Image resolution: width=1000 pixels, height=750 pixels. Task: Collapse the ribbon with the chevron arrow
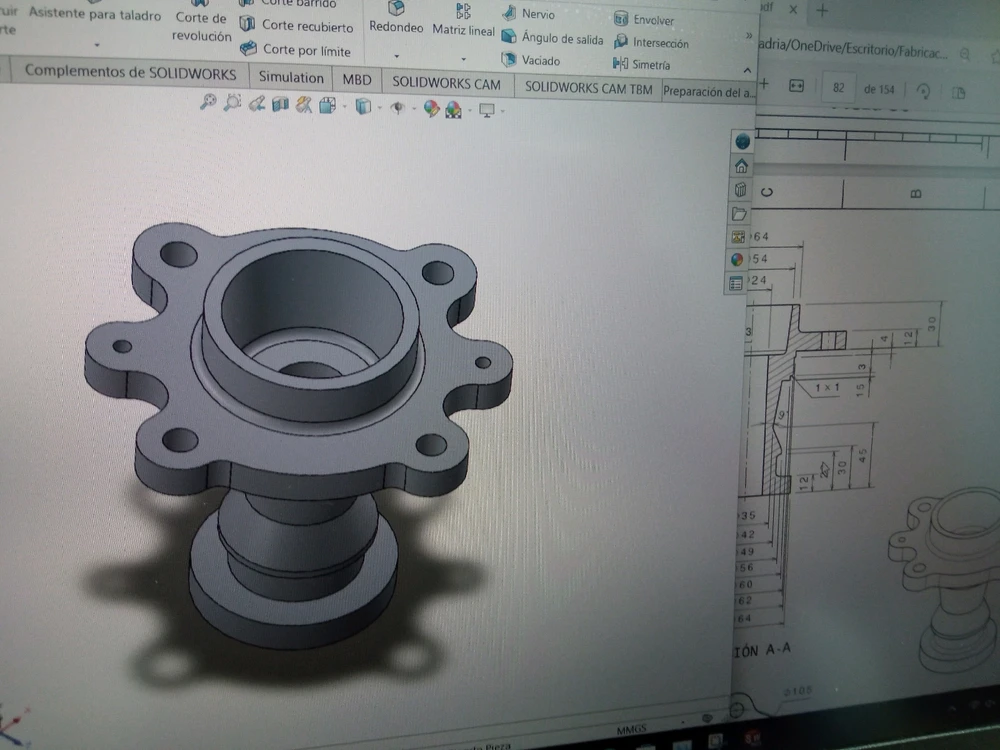[x=746, y=70]
